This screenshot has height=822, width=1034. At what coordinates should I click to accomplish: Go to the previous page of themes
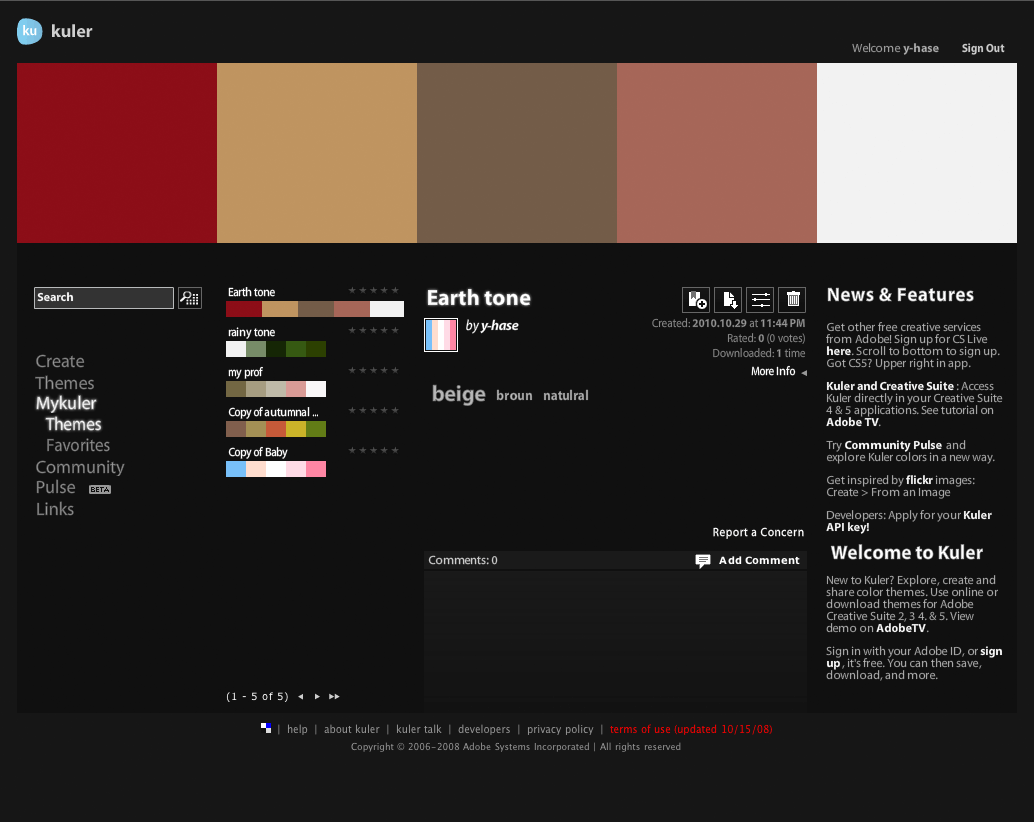click(301, 696)
